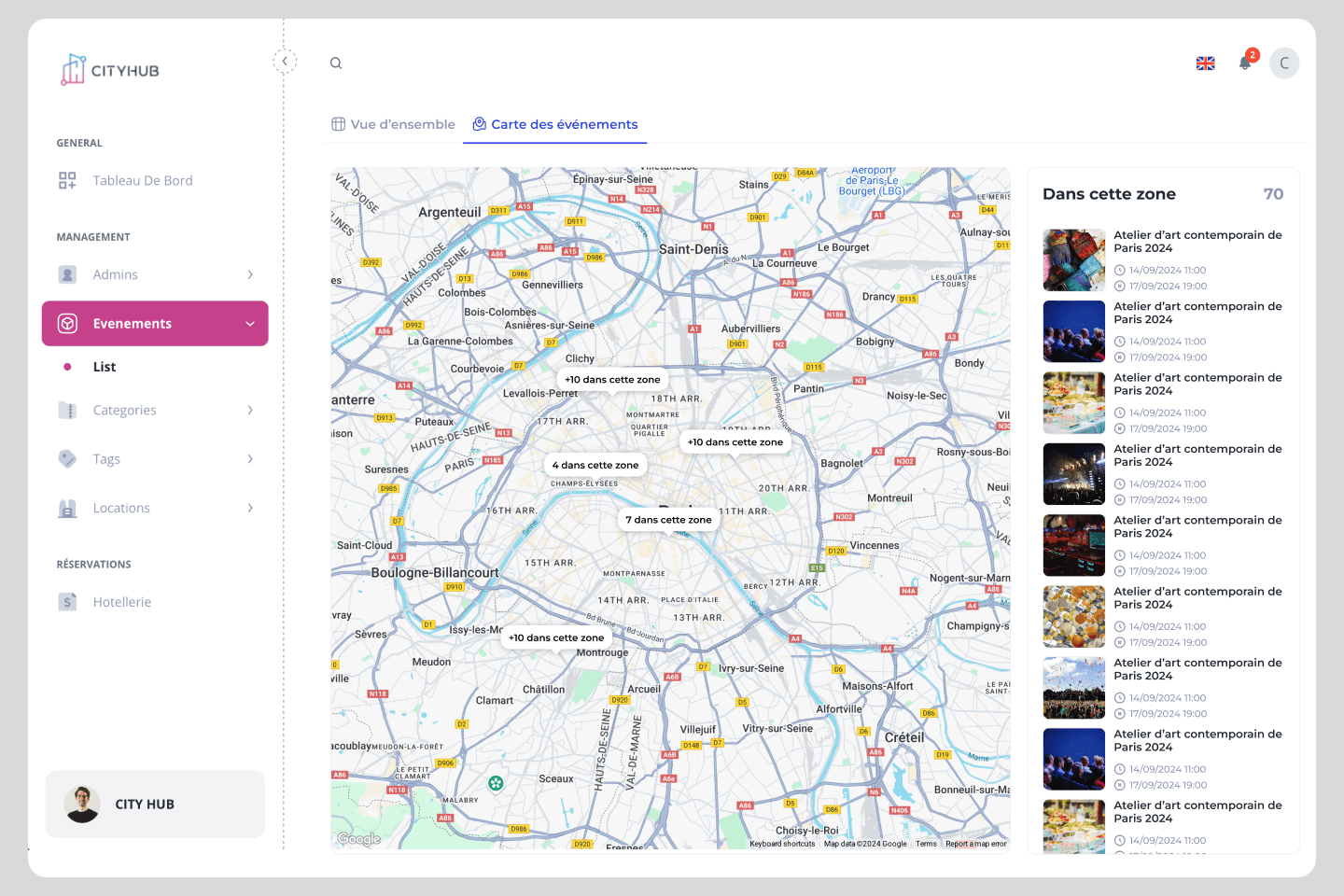Click "+10 dans cette zone" near Levallois-Perret
The height and width of the screenshot is (896, 1344).
tap(612, 380)
